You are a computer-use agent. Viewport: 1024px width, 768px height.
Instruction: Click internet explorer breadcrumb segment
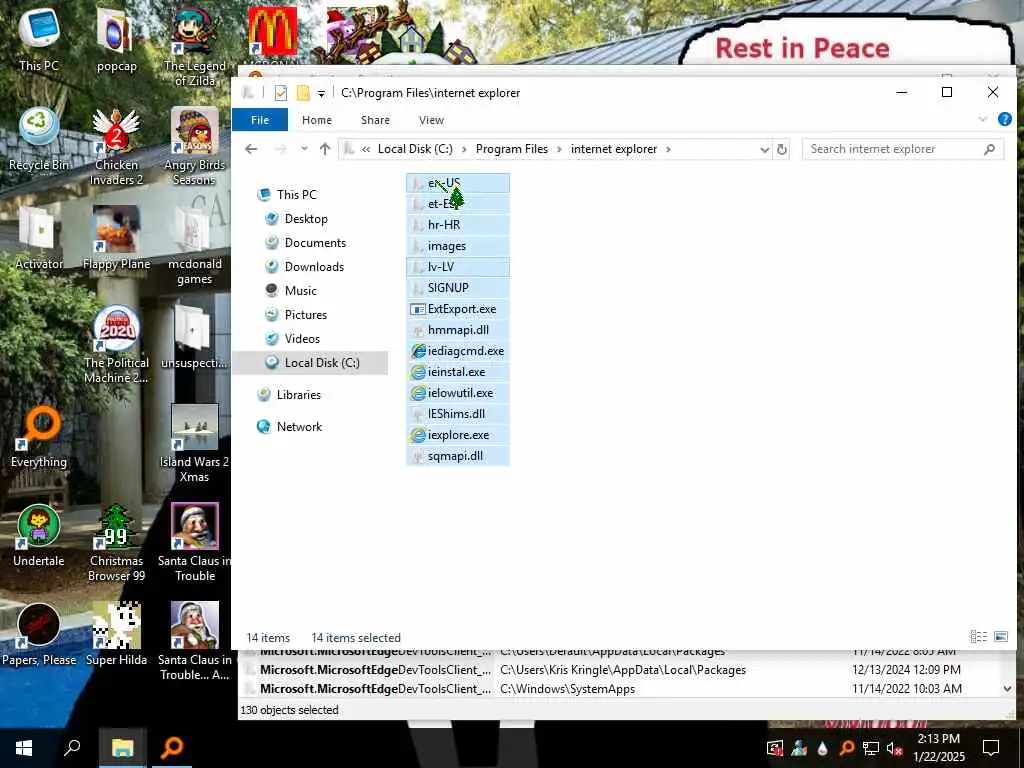coord(614,149)
